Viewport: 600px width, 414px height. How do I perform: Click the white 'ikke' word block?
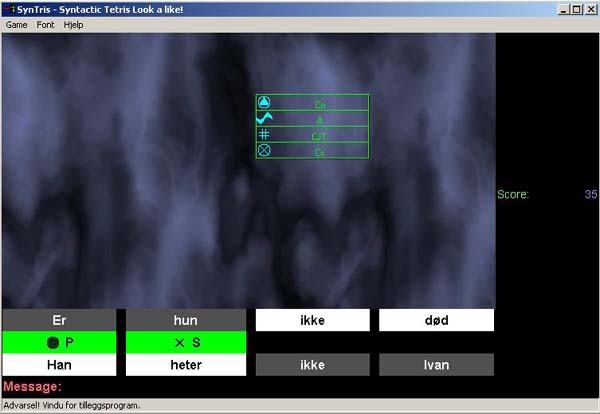[x=312, y=320]
